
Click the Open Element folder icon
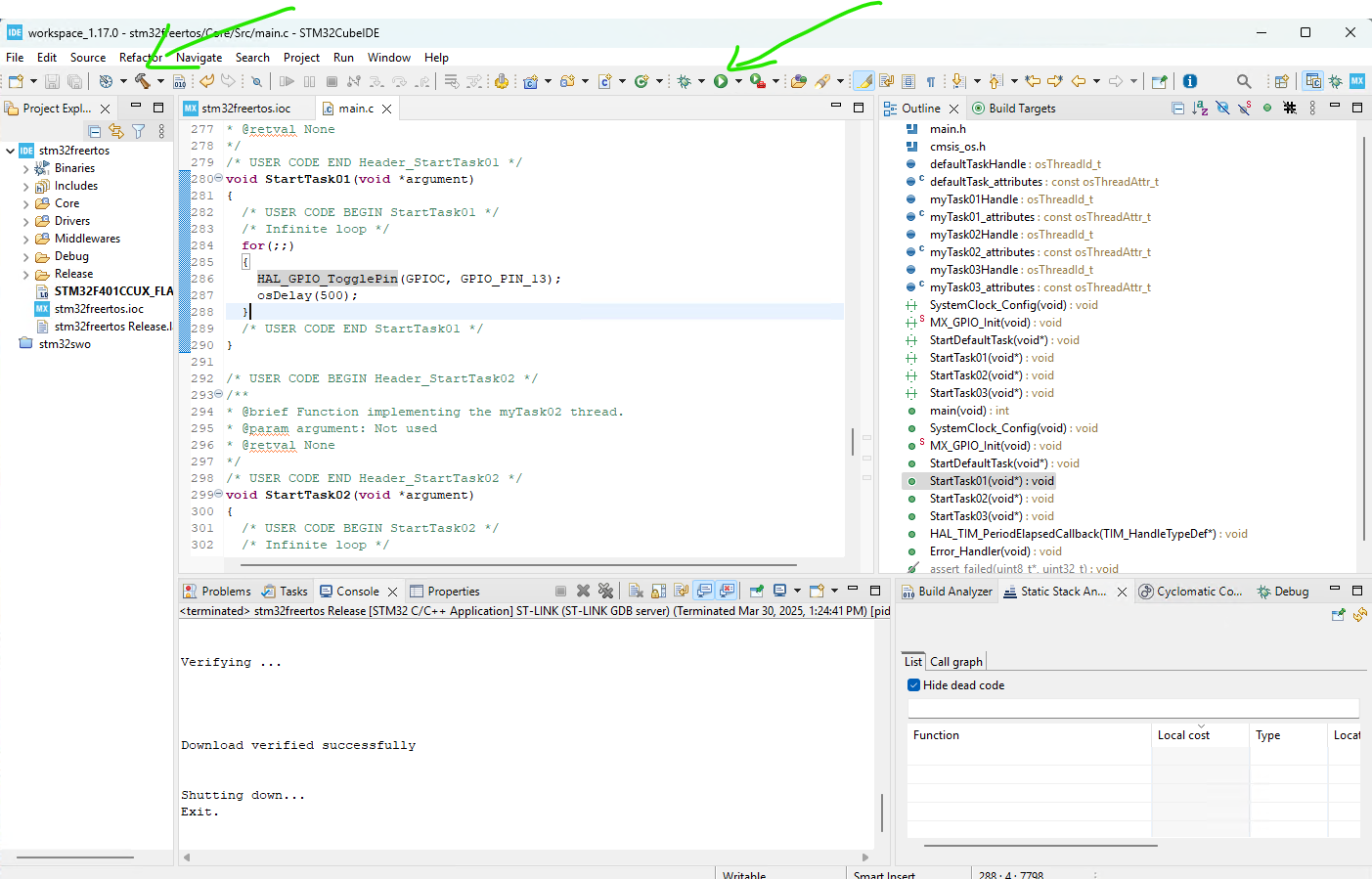click(799, 81)
